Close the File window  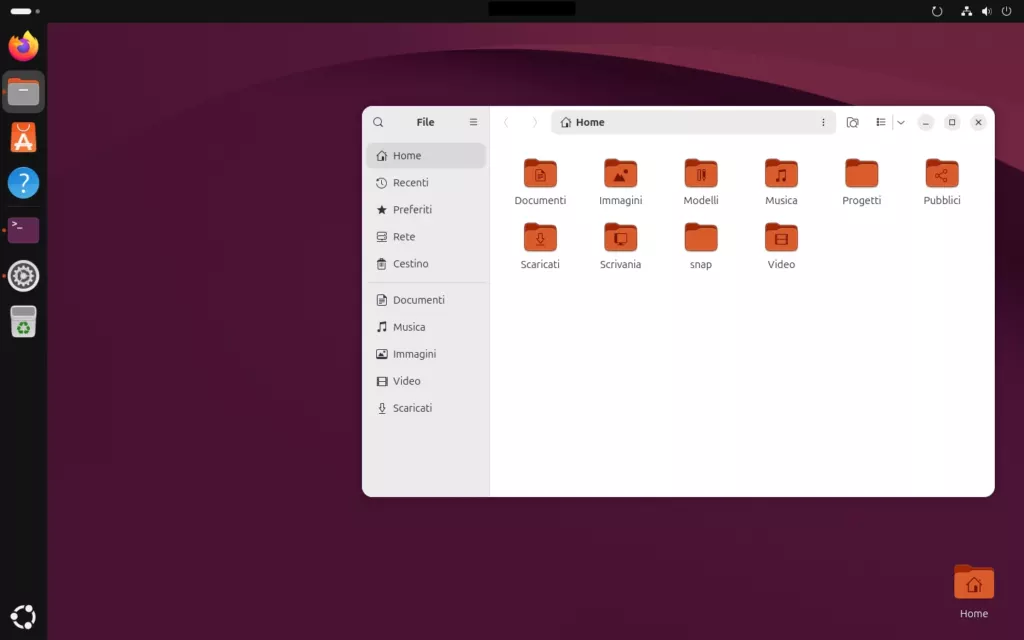[x=978, y=122]
